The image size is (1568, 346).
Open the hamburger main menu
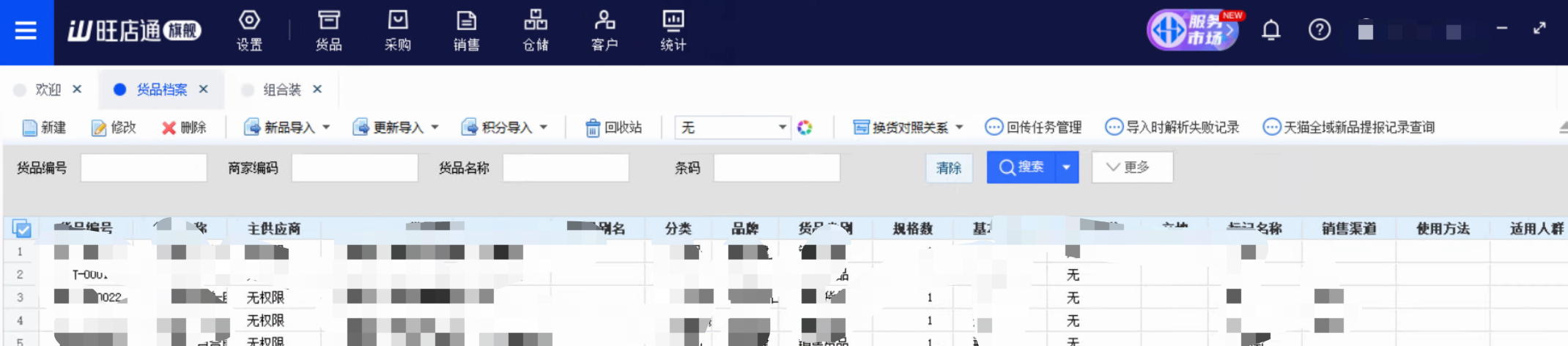pyautogui.click(x=26, y=31)
